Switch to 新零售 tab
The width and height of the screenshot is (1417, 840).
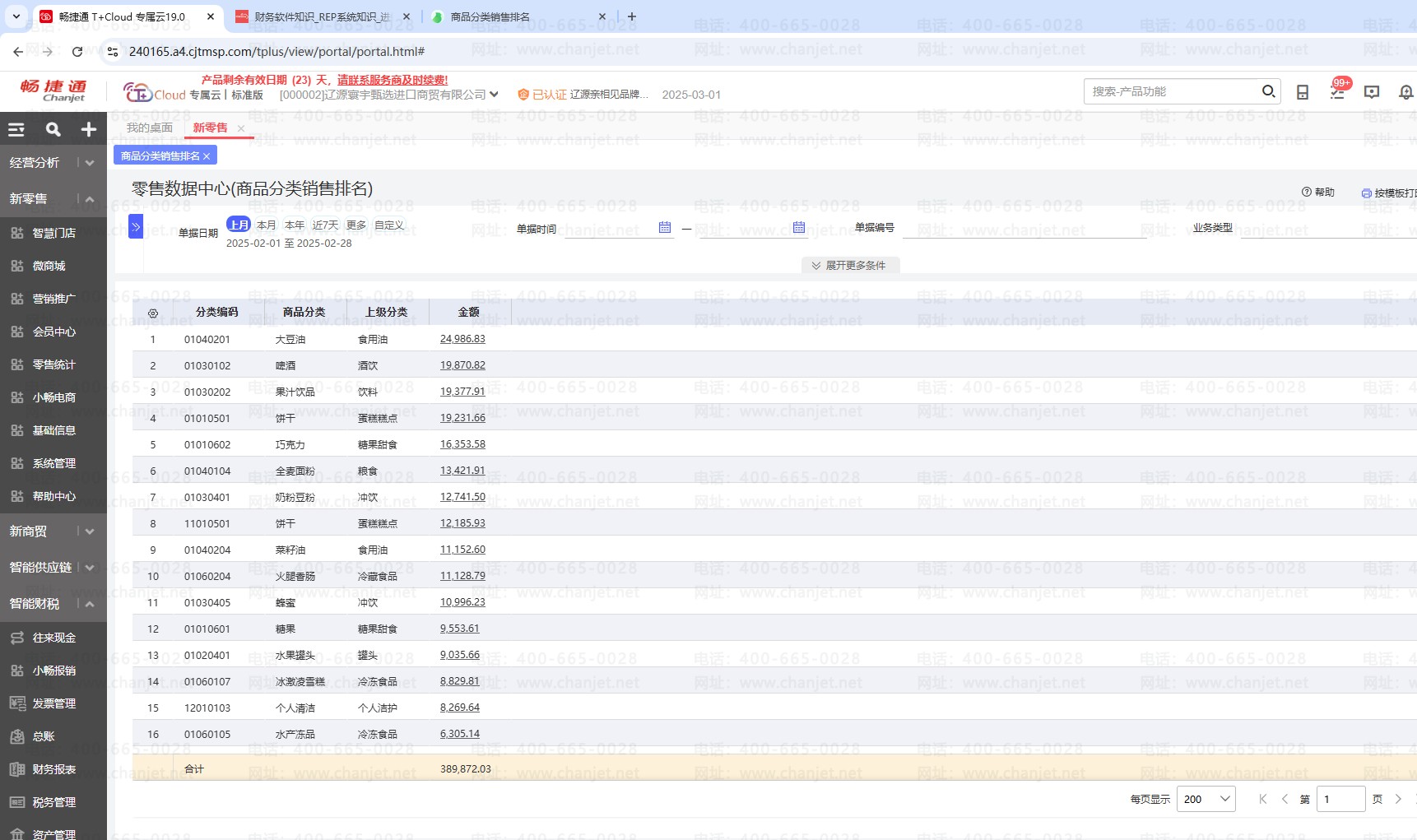click(211, 128)
